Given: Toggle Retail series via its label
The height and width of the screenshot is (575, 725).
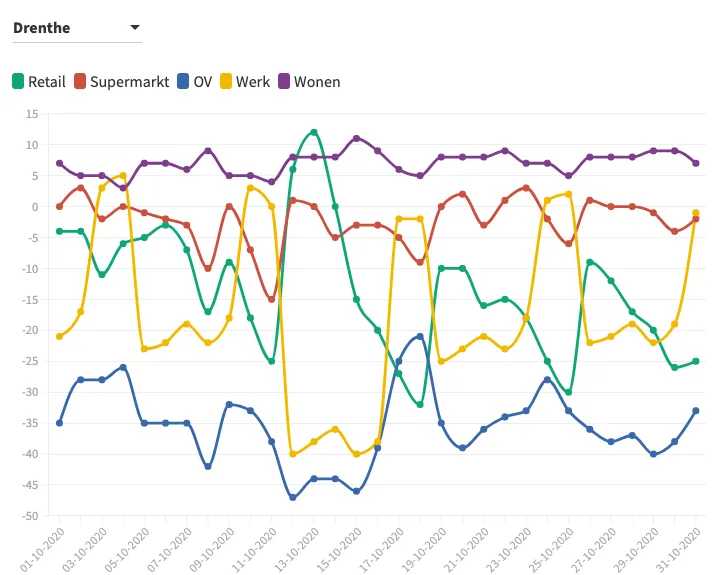Looking at the screenshot, I should pyautogui.click(x=47, y=82).
